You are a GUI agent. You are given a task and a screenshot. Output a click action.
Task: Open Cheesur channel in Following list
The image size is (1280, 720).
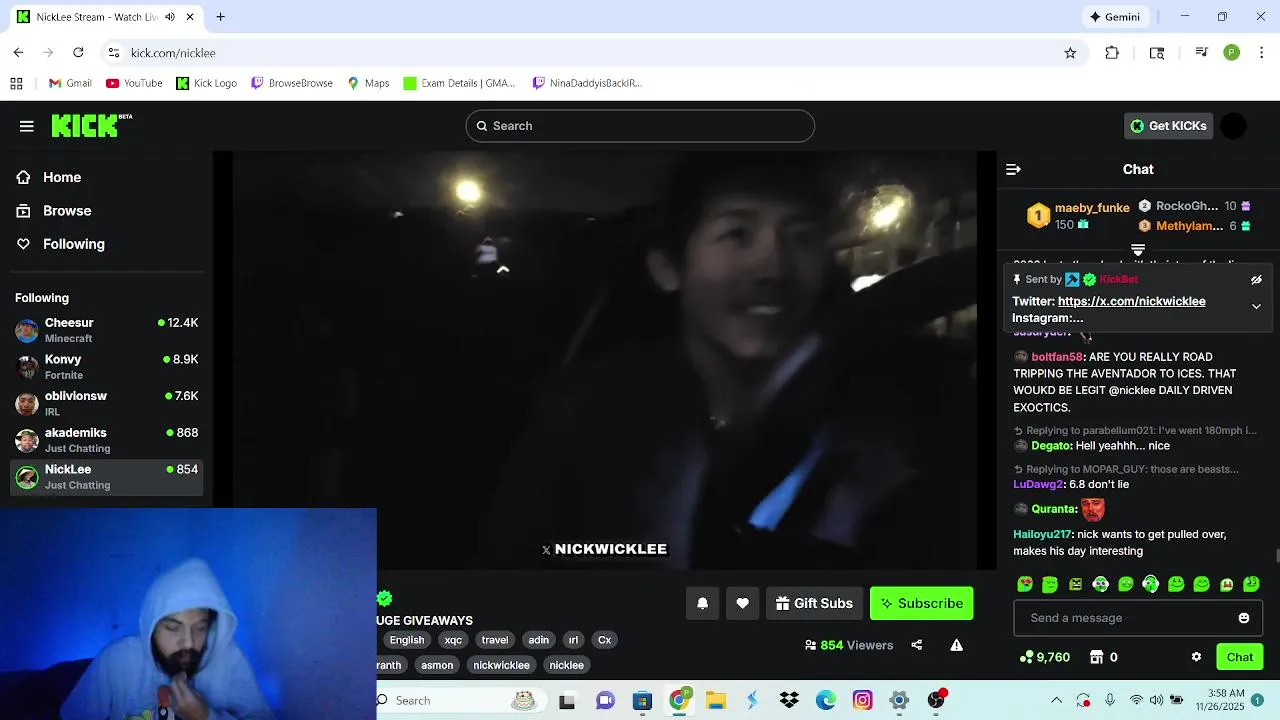[x=106, y=330]
